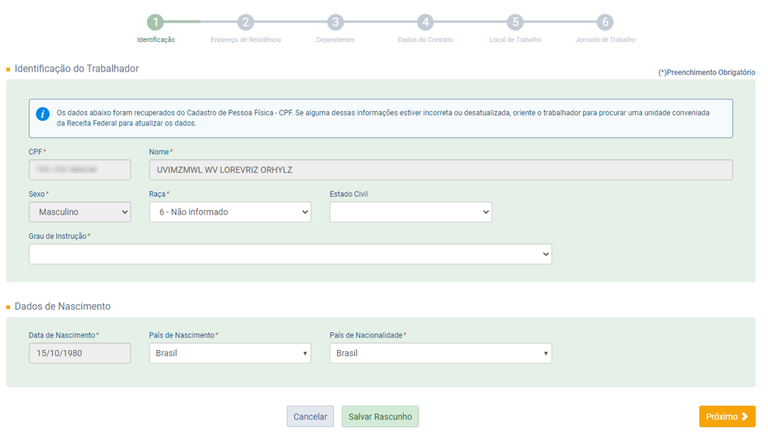Click the Nome text field

[x=440, y=170]
